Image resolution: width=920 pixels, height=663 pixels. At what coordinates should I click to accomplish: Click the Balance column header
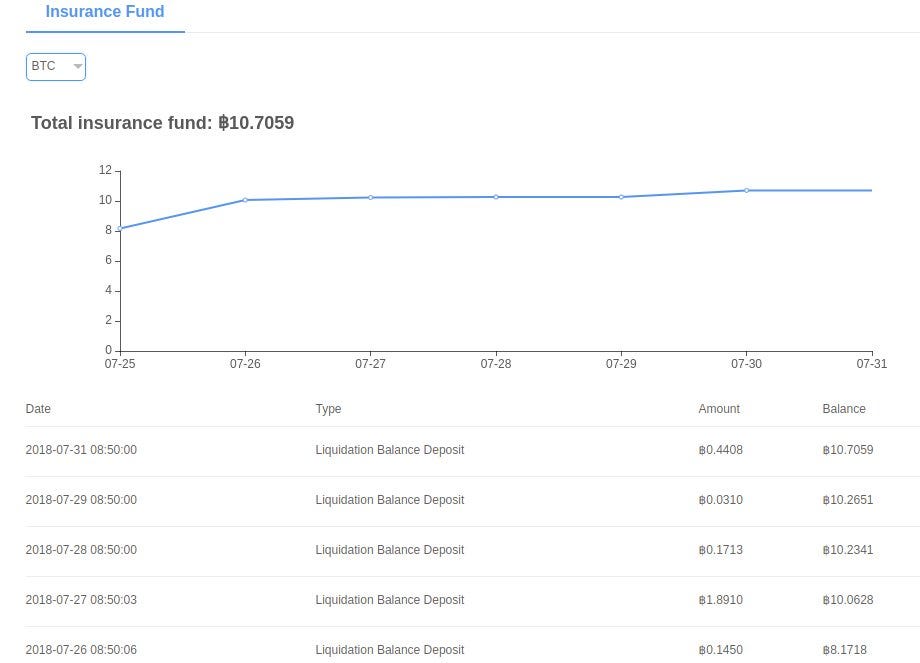844,409
